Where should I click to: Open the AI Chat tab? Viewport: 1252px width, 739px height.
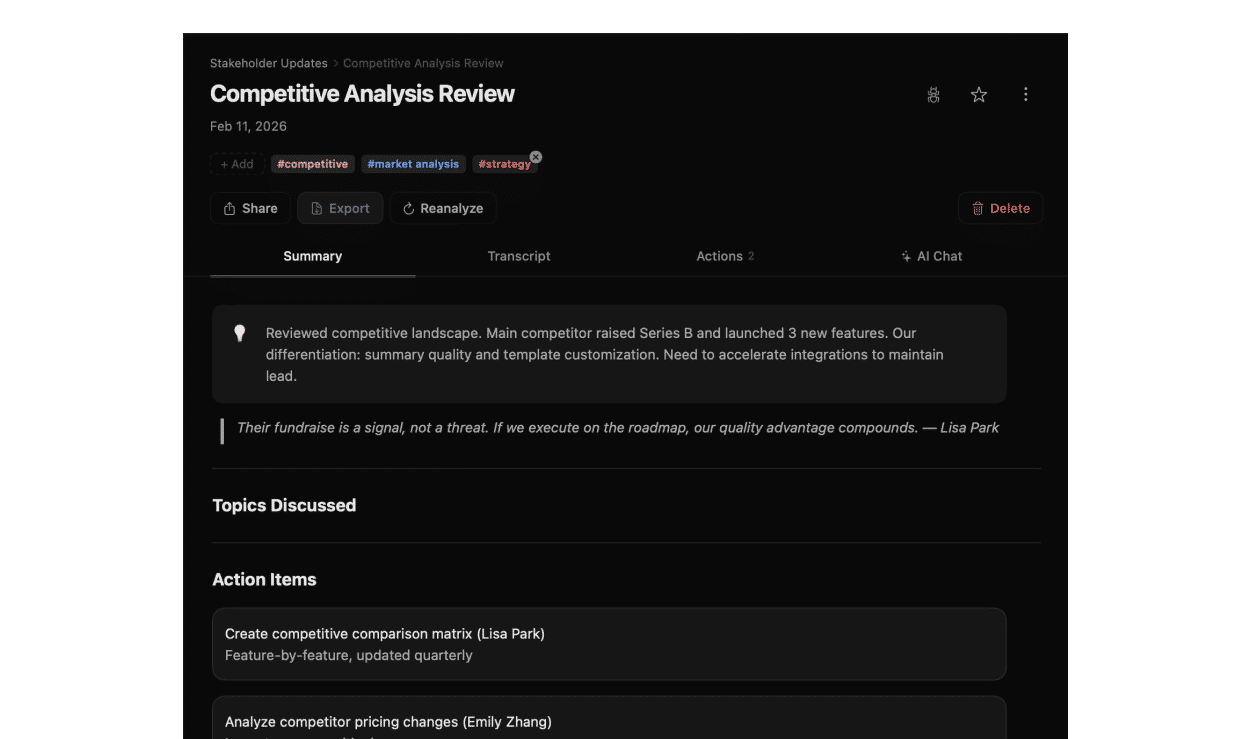click(931, 256)
